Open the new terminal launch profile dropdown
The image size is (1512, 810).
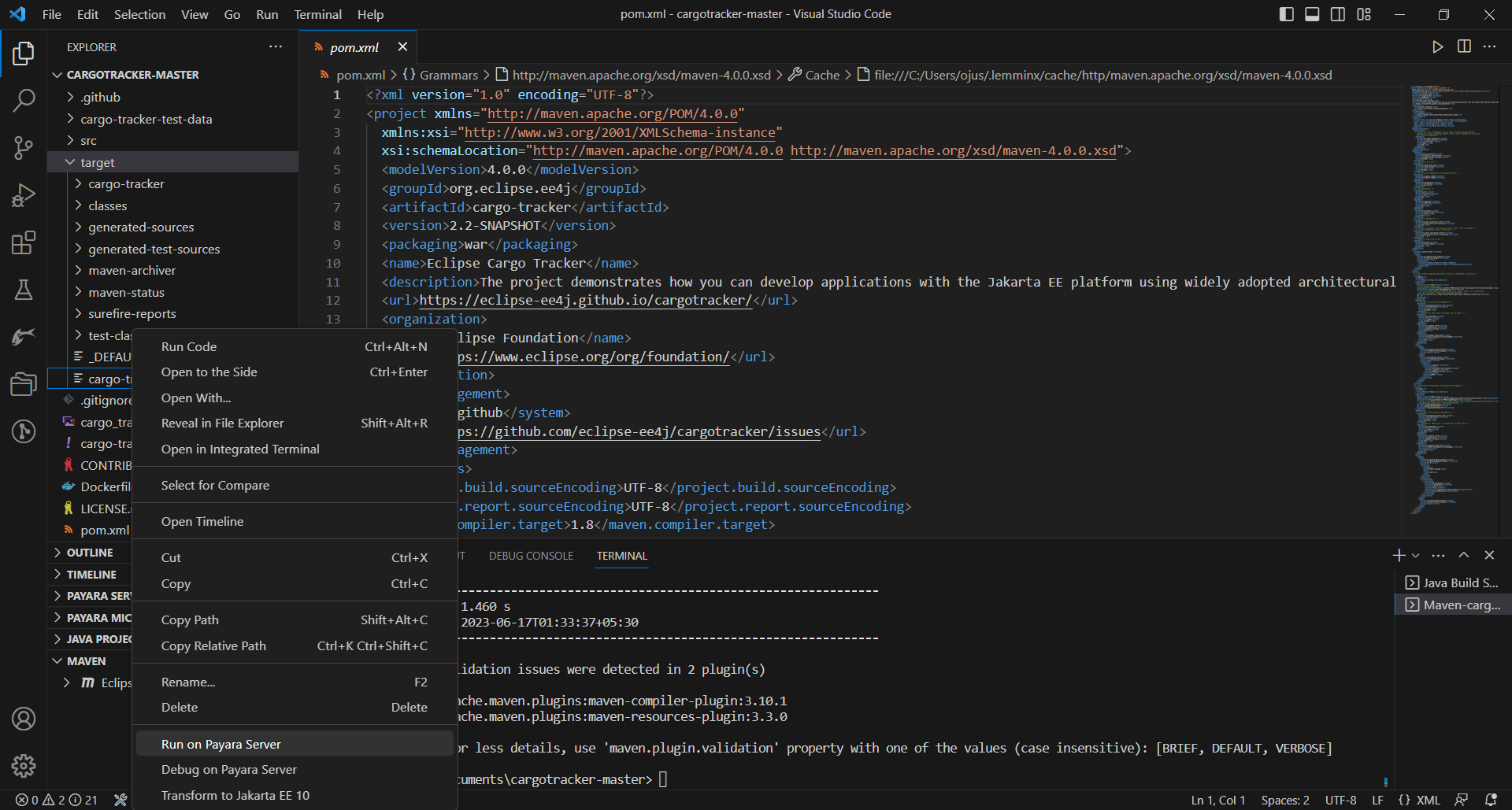point(1416,556)
